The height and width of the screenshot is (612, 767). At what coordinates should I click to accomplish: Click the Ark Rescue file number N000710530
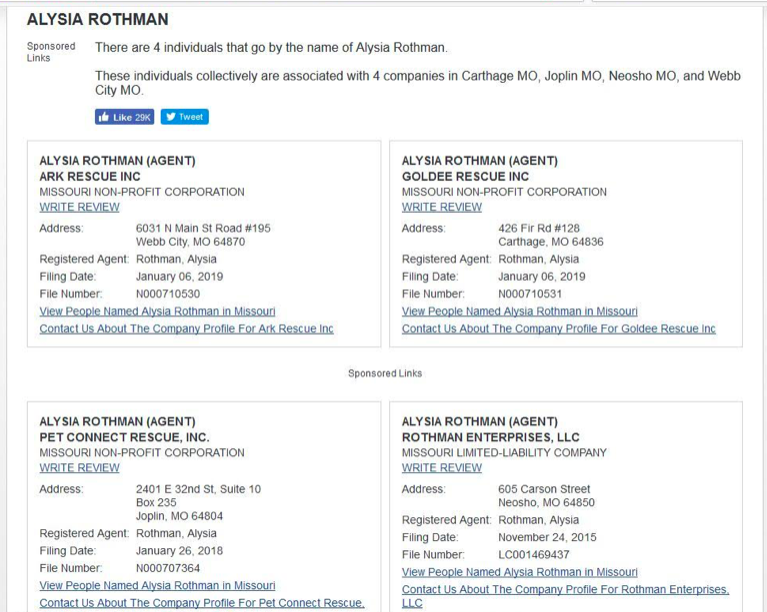(x=168, y=294)
